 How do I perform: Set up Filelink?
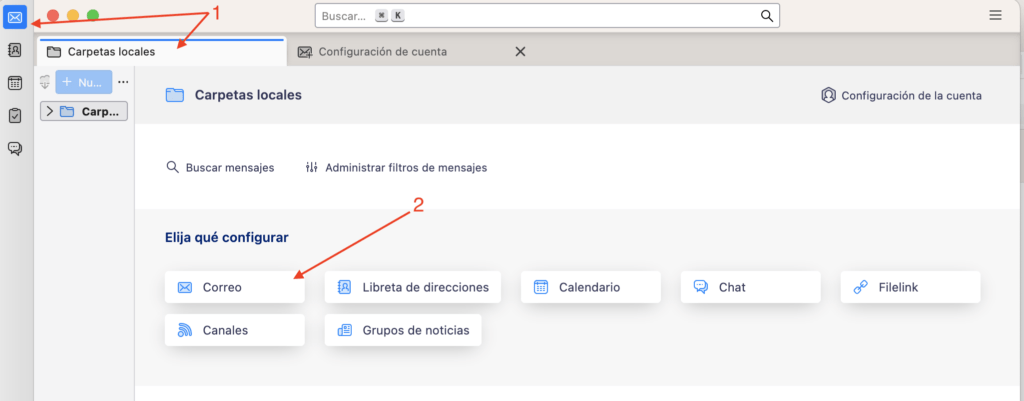click(x=910, y=287)
